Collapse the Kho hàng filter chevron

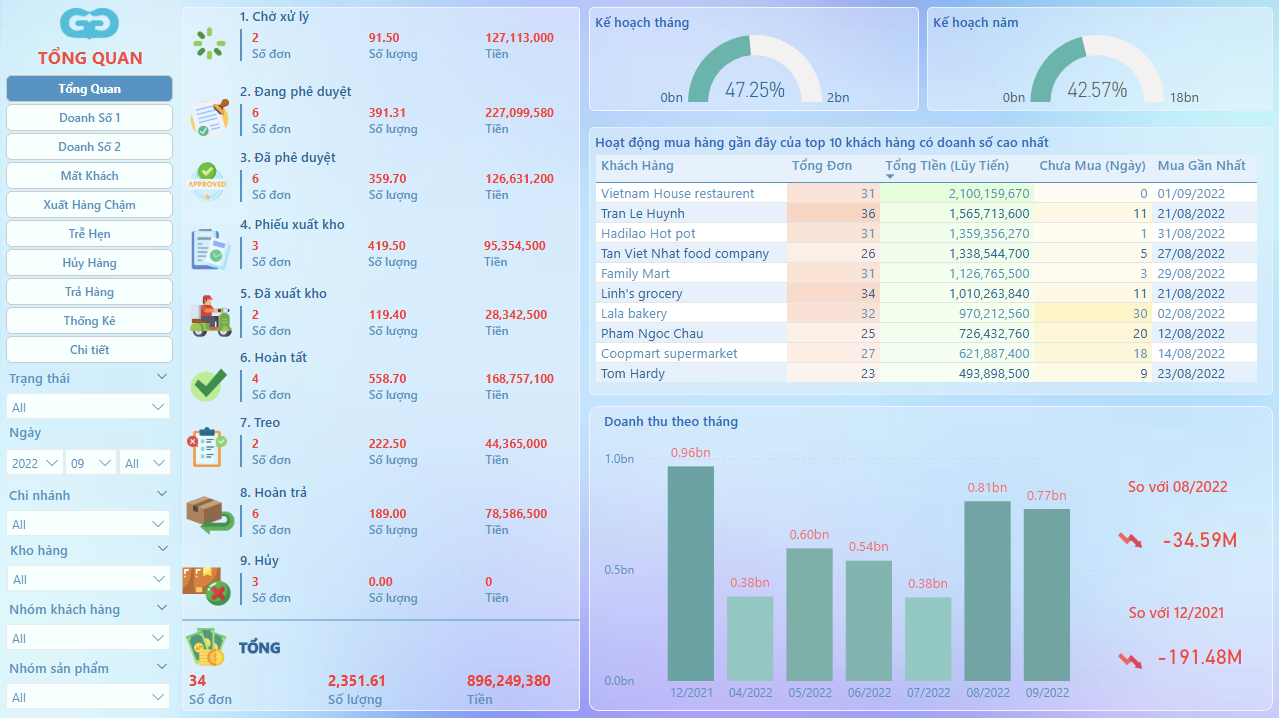click(162, 550)
